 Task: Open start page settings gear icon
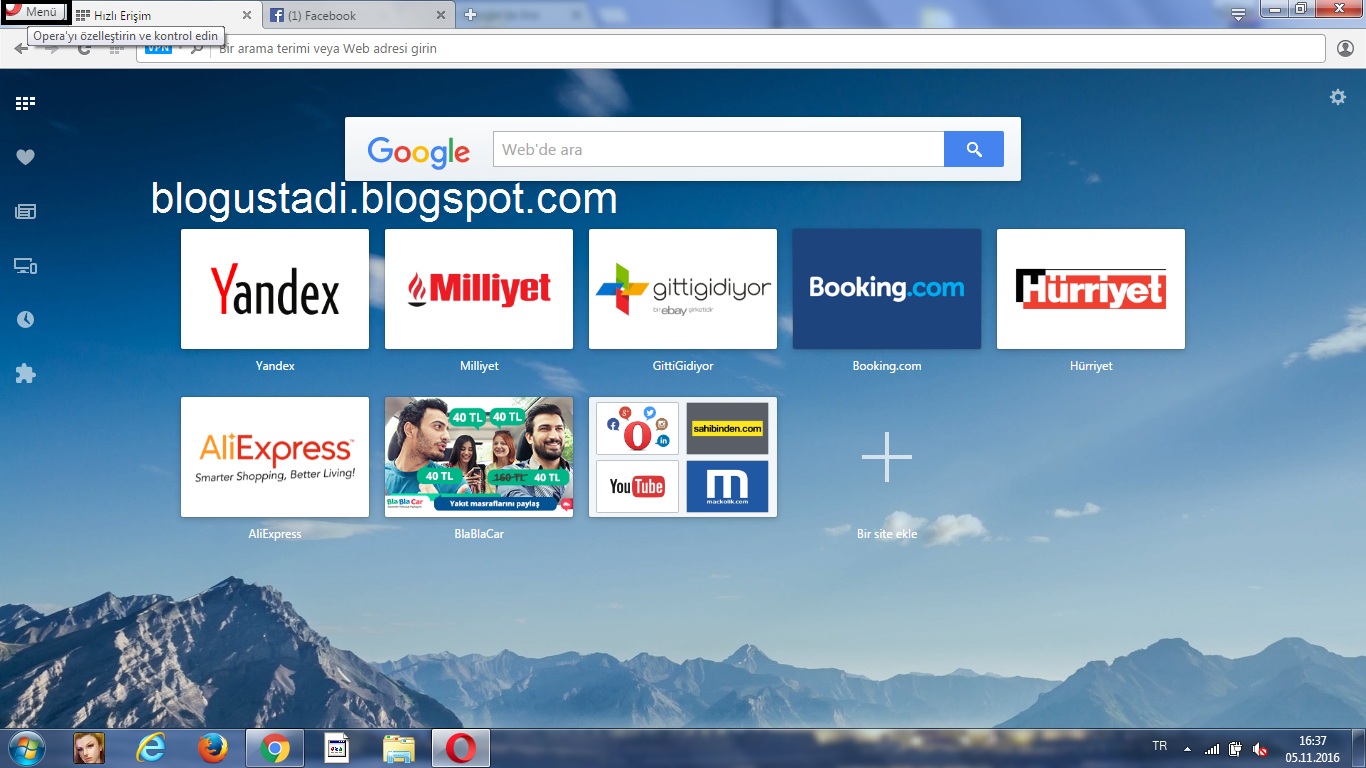click(x=1338, y=97)
